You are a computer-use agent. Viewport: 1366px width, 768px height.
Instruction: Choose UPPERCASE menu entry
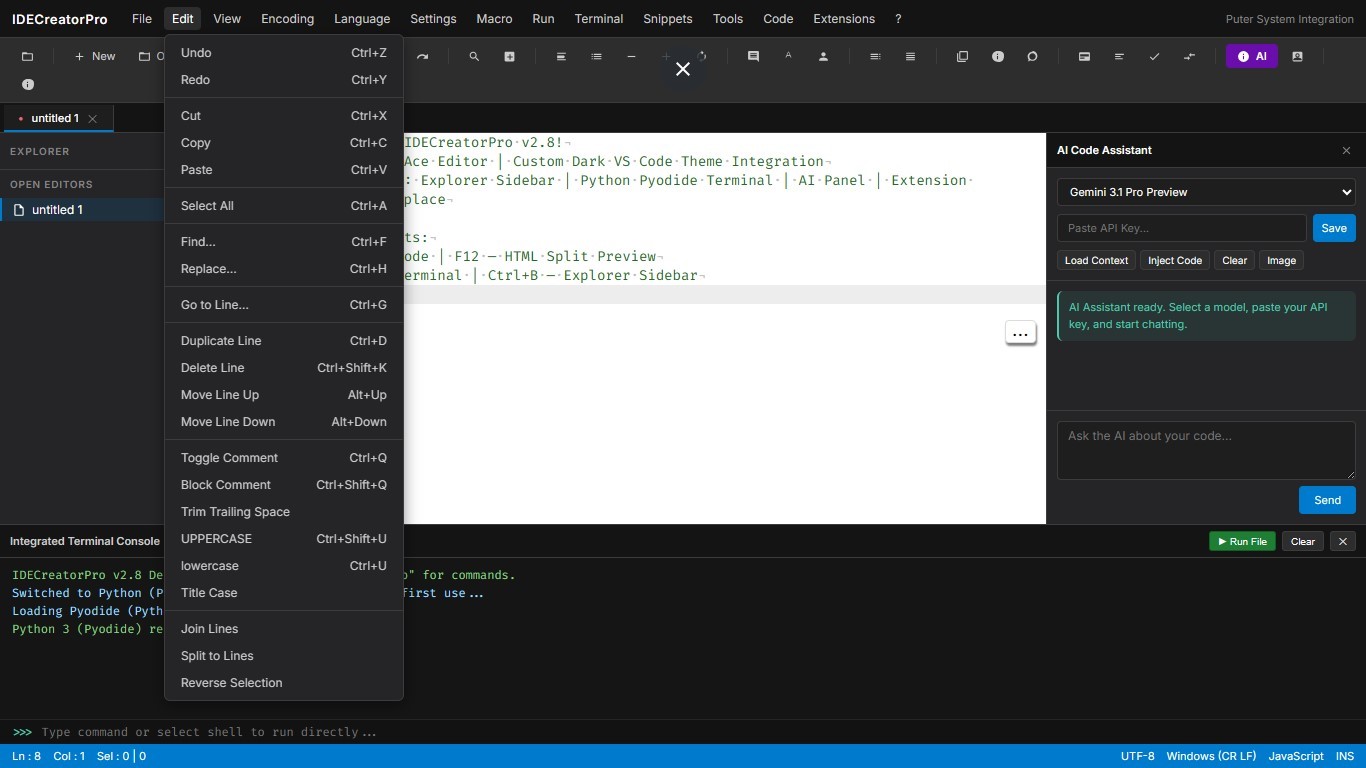[x=284, y=539]
